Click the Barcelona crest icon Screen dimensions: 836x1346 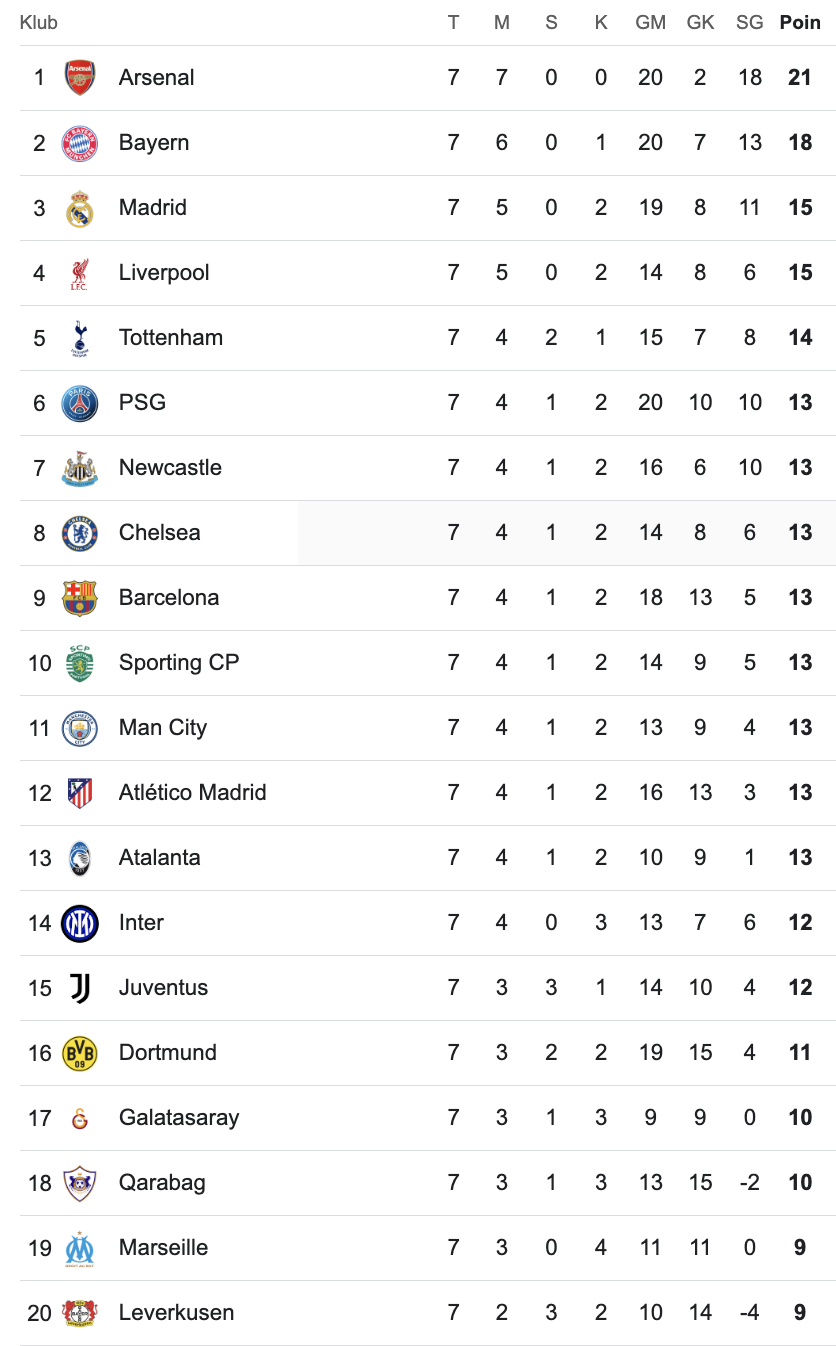(80, 598)
